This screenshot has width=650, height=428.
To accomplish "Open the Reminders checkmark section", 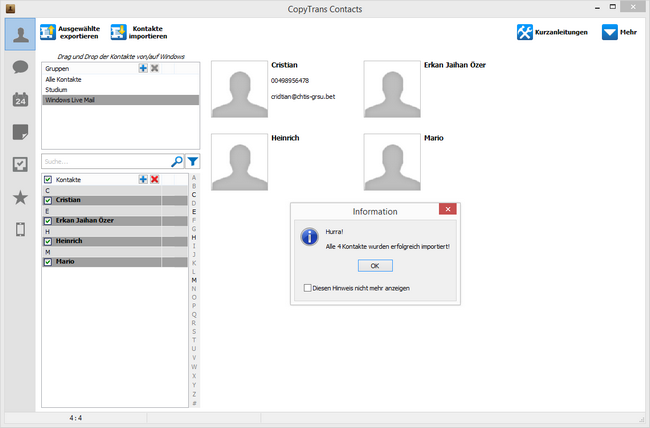I will pyautogui.click(x=20, y=164).
